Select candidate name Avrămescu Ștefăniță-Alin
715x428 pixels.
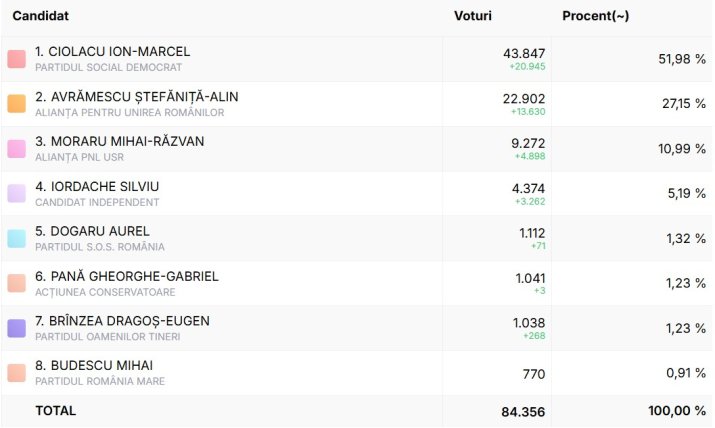point(136,97)
